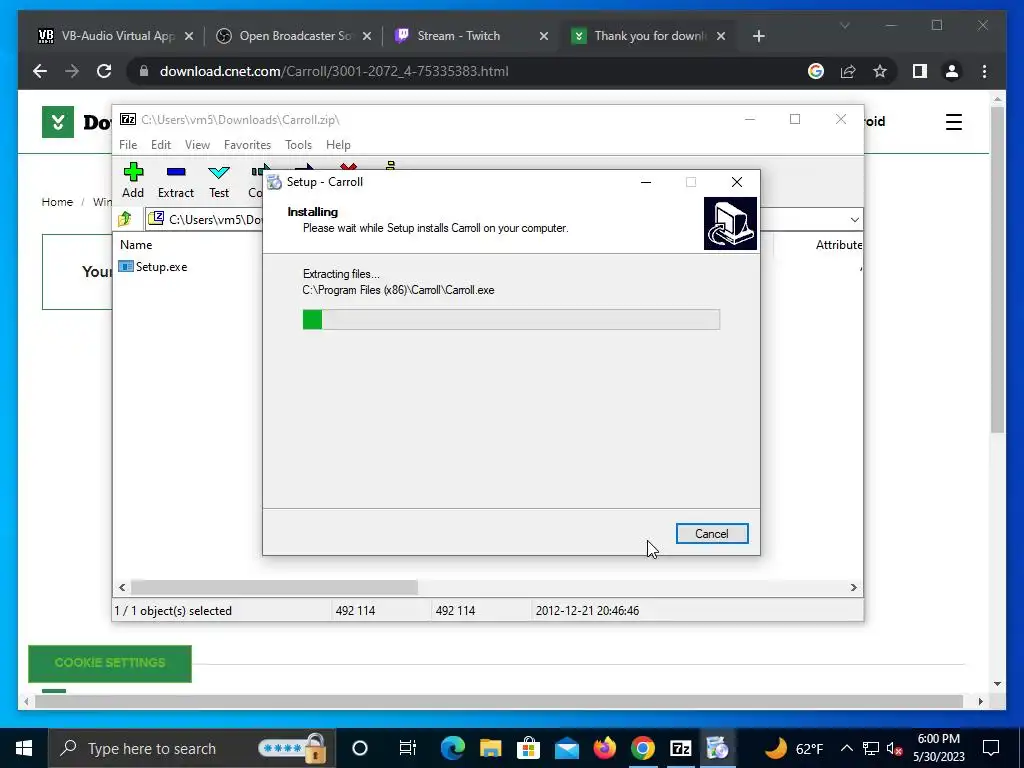This screenshot has height=768, width=1024.
Task: Click the Setup - Carroll title bar icon
Action: 275,182
